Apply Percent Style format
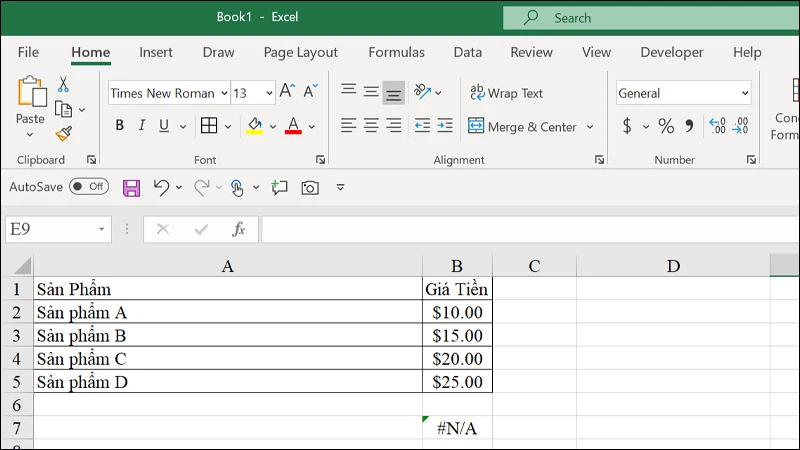 point(666,126)
